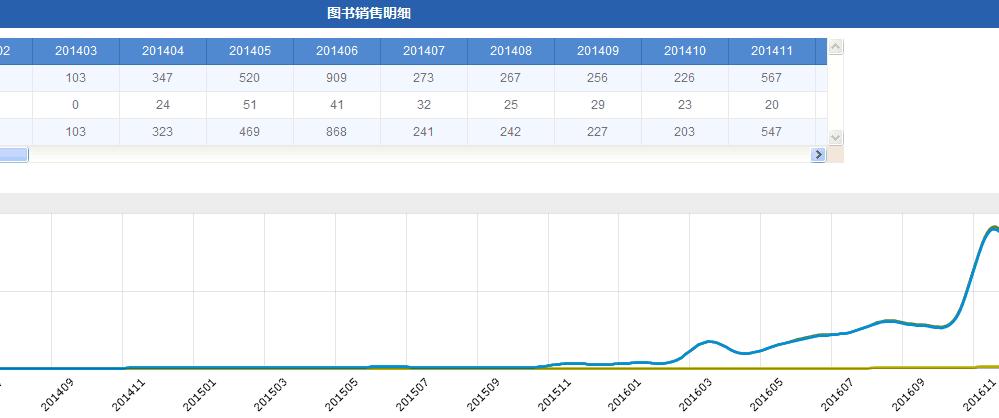Click cell value 226 under 201410
Viewport: 999px width, 418px height.
[x=684, y=78]
